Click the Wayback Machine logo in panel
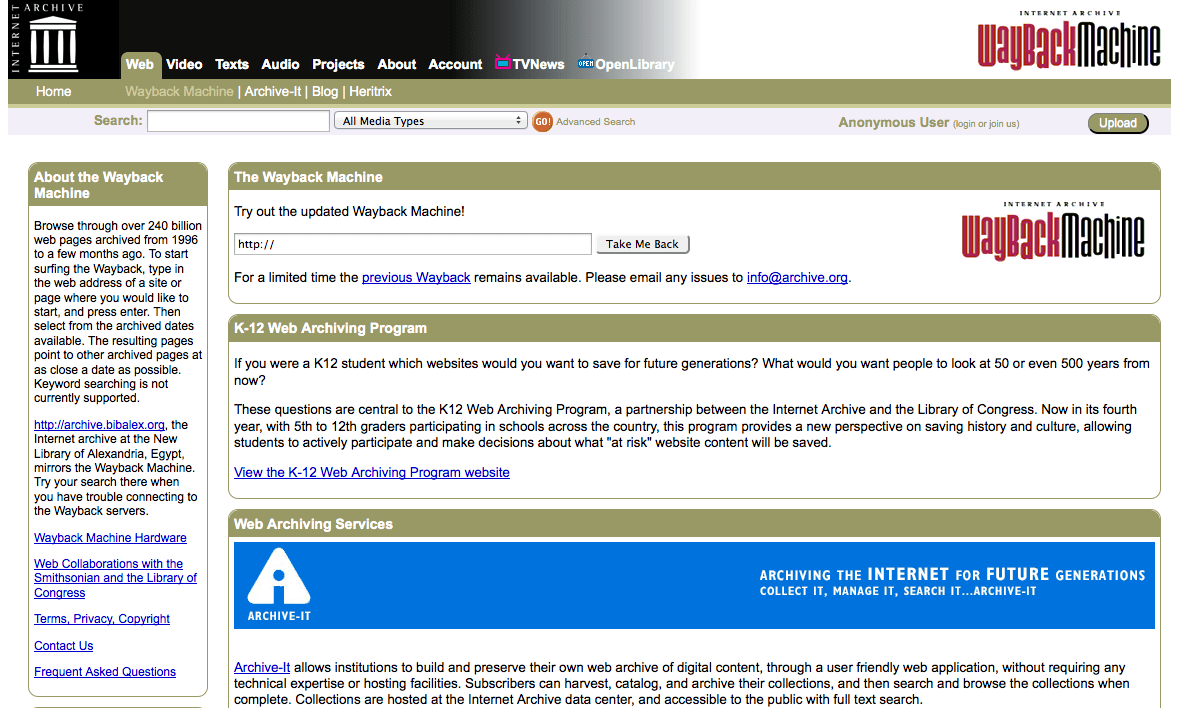Viewport: 1179px width, 708px height. coord(1053,231)
